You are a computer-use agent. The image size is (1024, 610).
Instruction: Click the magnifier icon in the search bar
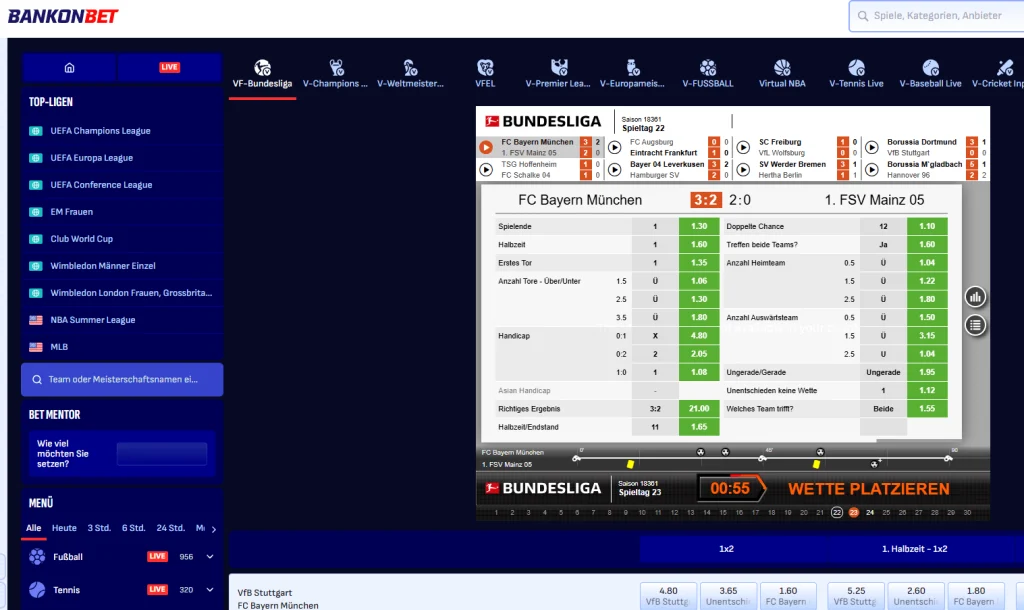862,16
